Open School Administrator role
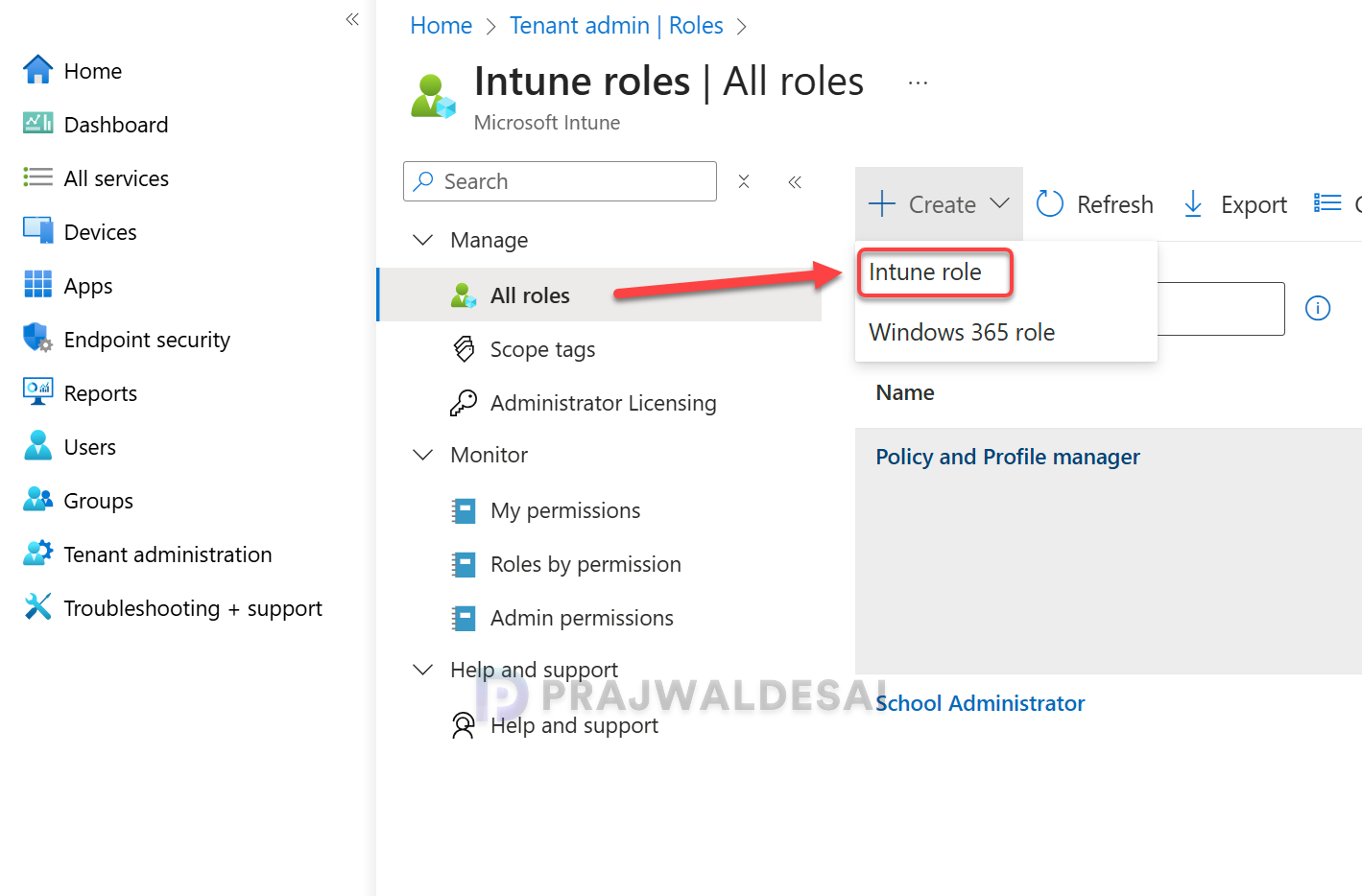The width and height of the screenshot is (1362, 896). click(x=980, y=703)
